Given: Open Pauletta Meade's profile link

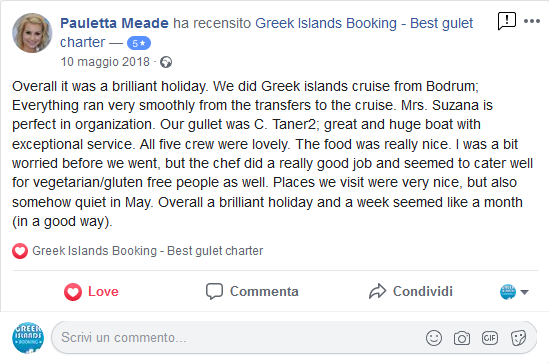Looking at the screenshot, I should 114,23.
